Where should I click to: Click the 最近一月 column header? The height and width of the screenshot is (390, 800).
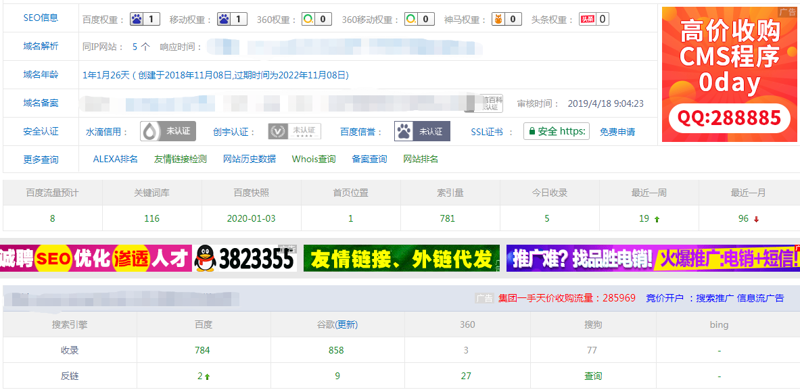click(748, 193)
